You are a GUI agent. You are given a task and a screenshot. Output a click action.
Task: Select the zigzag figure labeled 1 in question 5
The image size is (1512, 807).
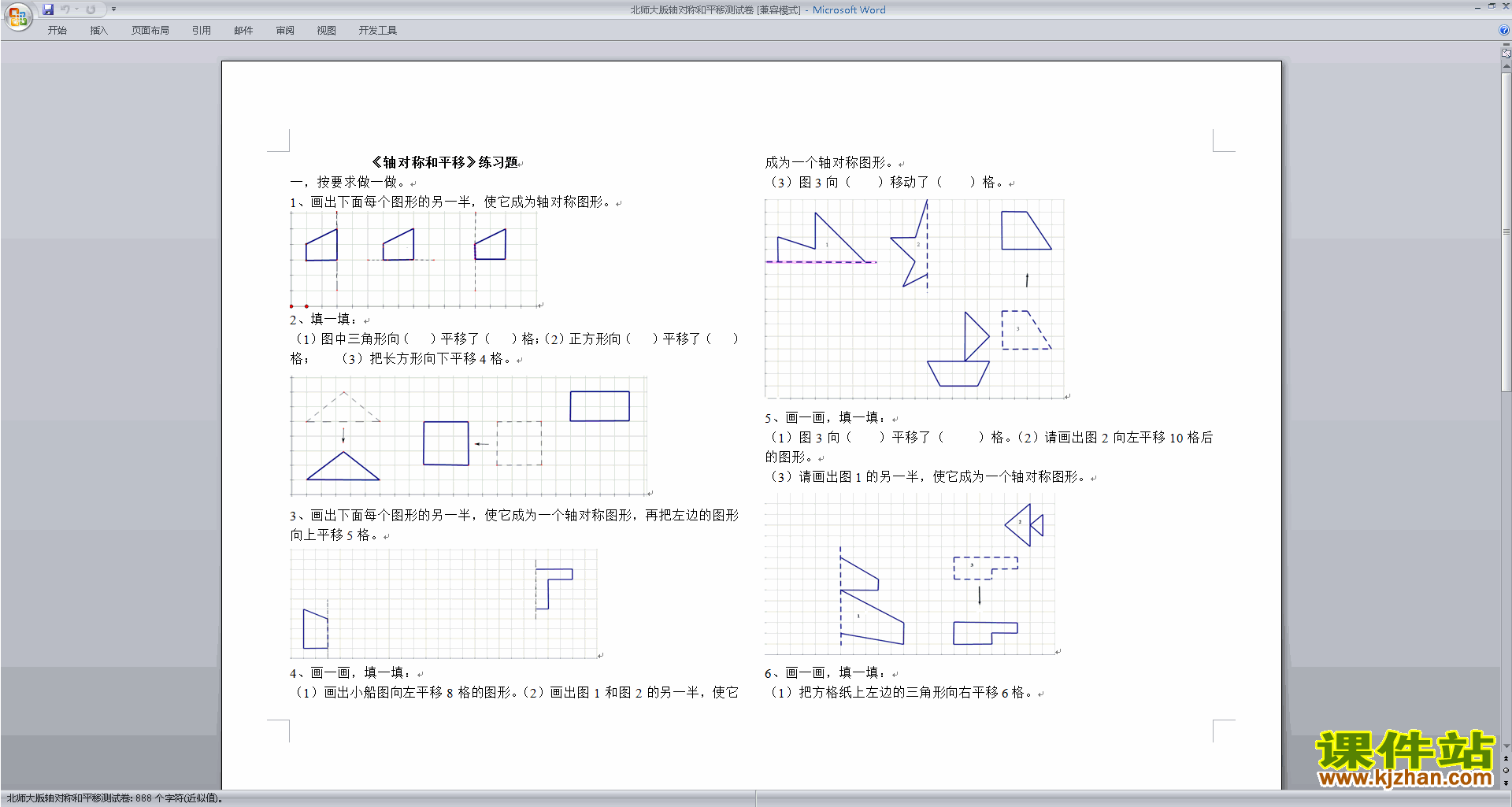click(872, 600)
